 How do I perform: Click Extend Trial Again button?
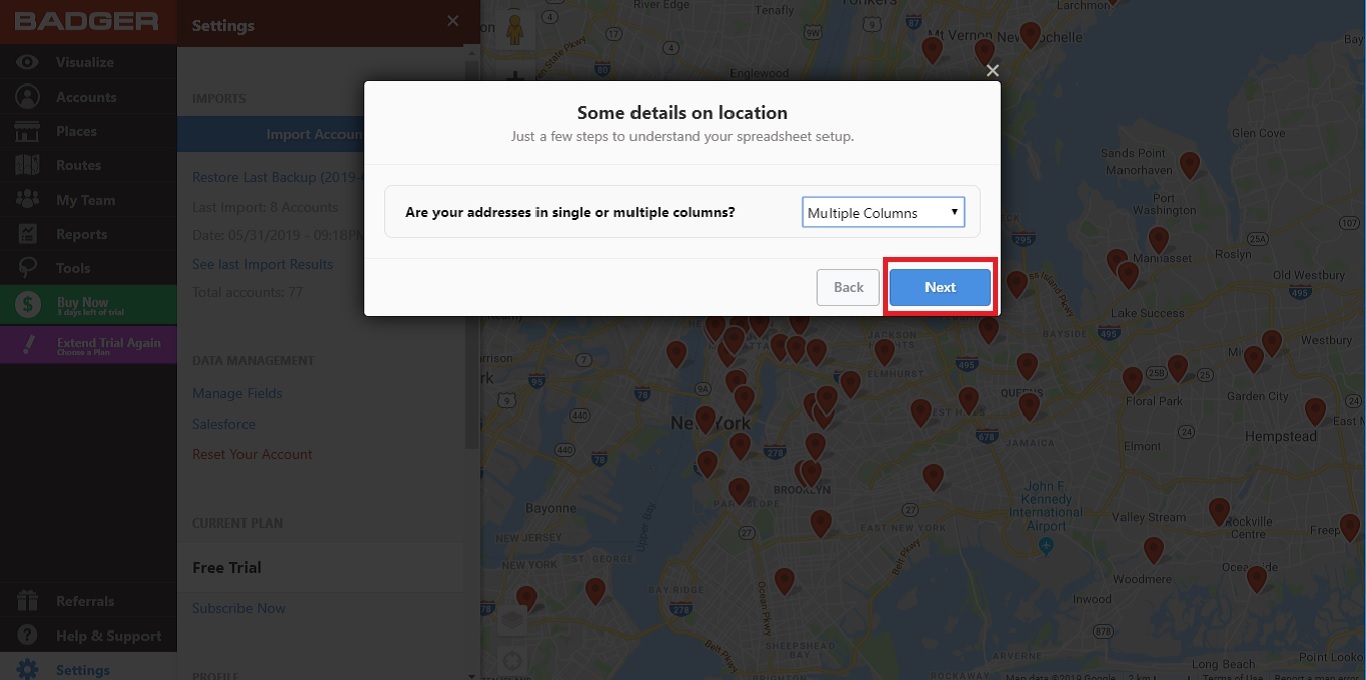[x=88, y=345]
